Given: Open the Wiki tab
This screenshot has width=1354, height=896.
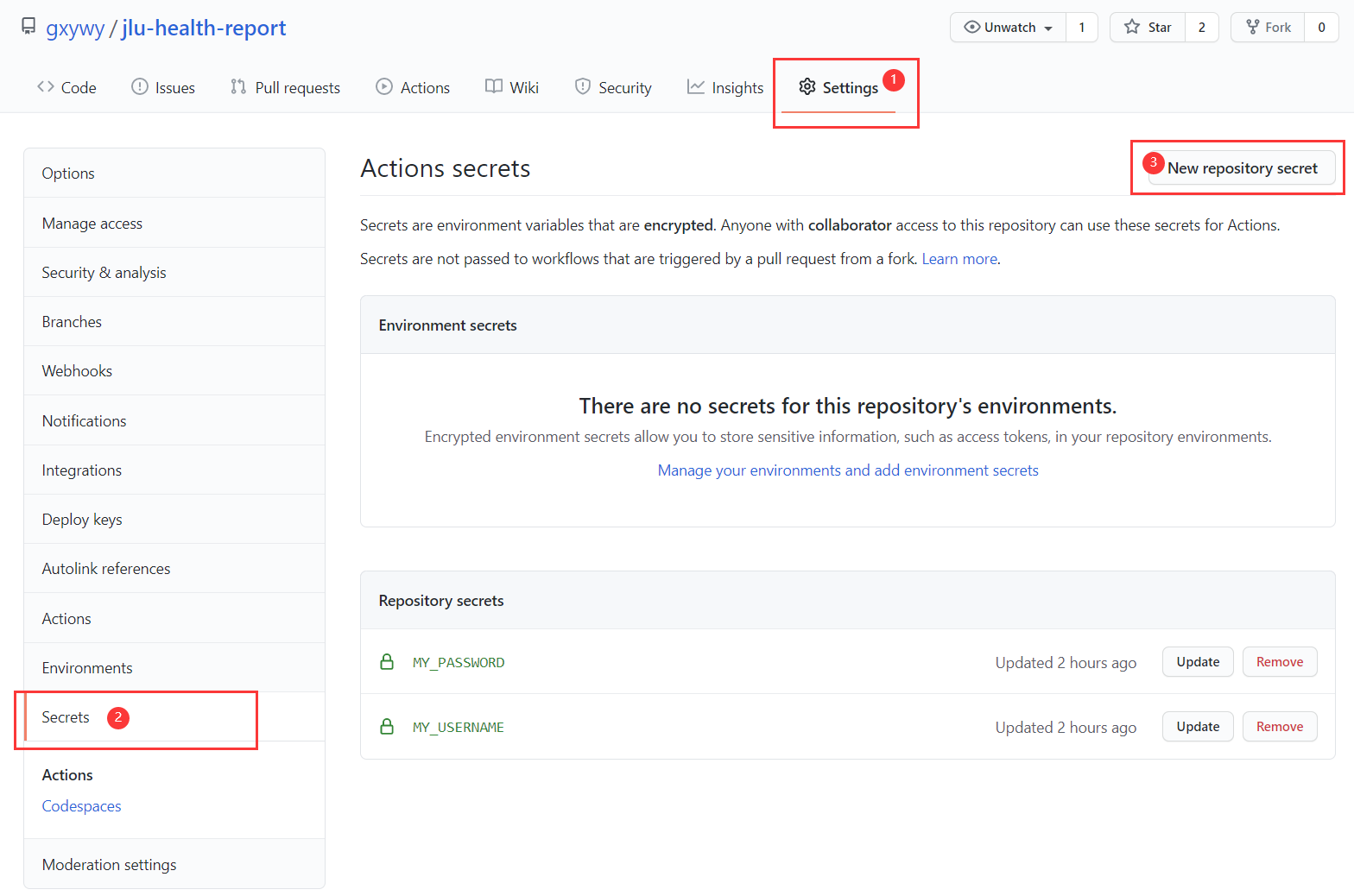Looking at the screenshot, I should 512,87.
